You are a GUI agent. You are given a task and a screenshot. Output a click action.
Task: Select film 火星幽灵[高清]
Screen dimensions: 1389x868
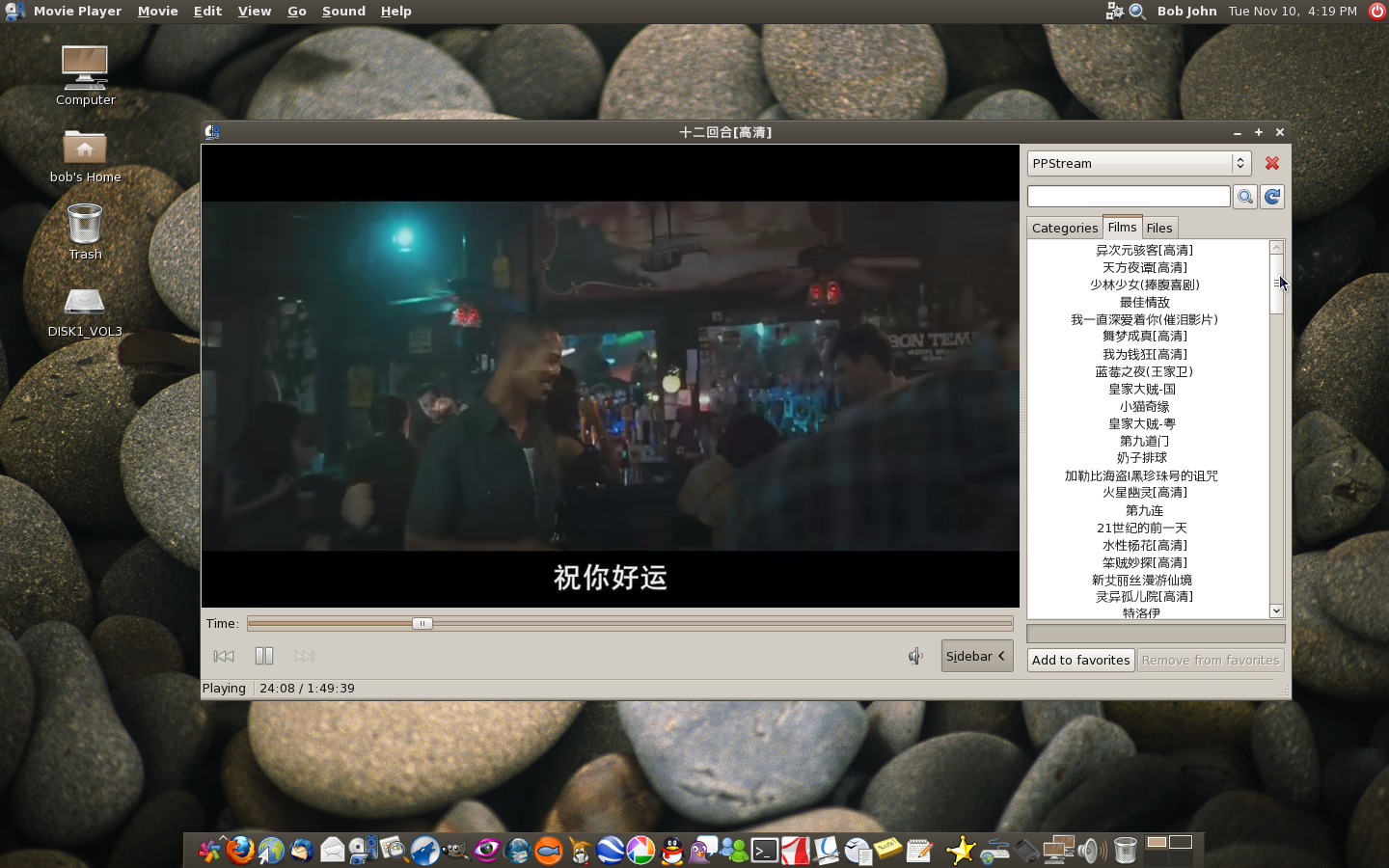[1144, 492]
